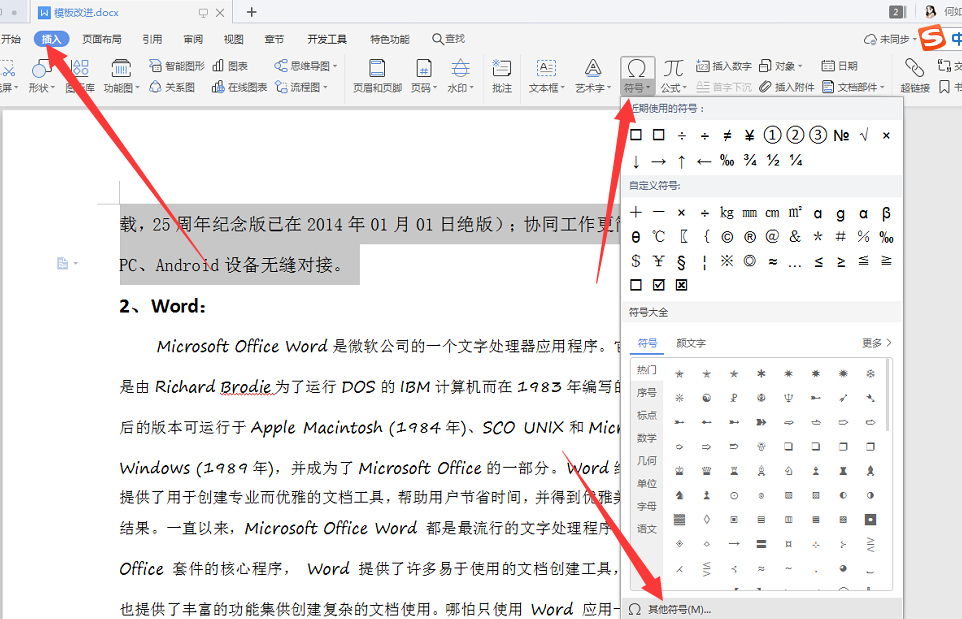Insert the № numero symbol
Image resolution: width=962 pixels, height=619 pixels.
coord(841,135)
